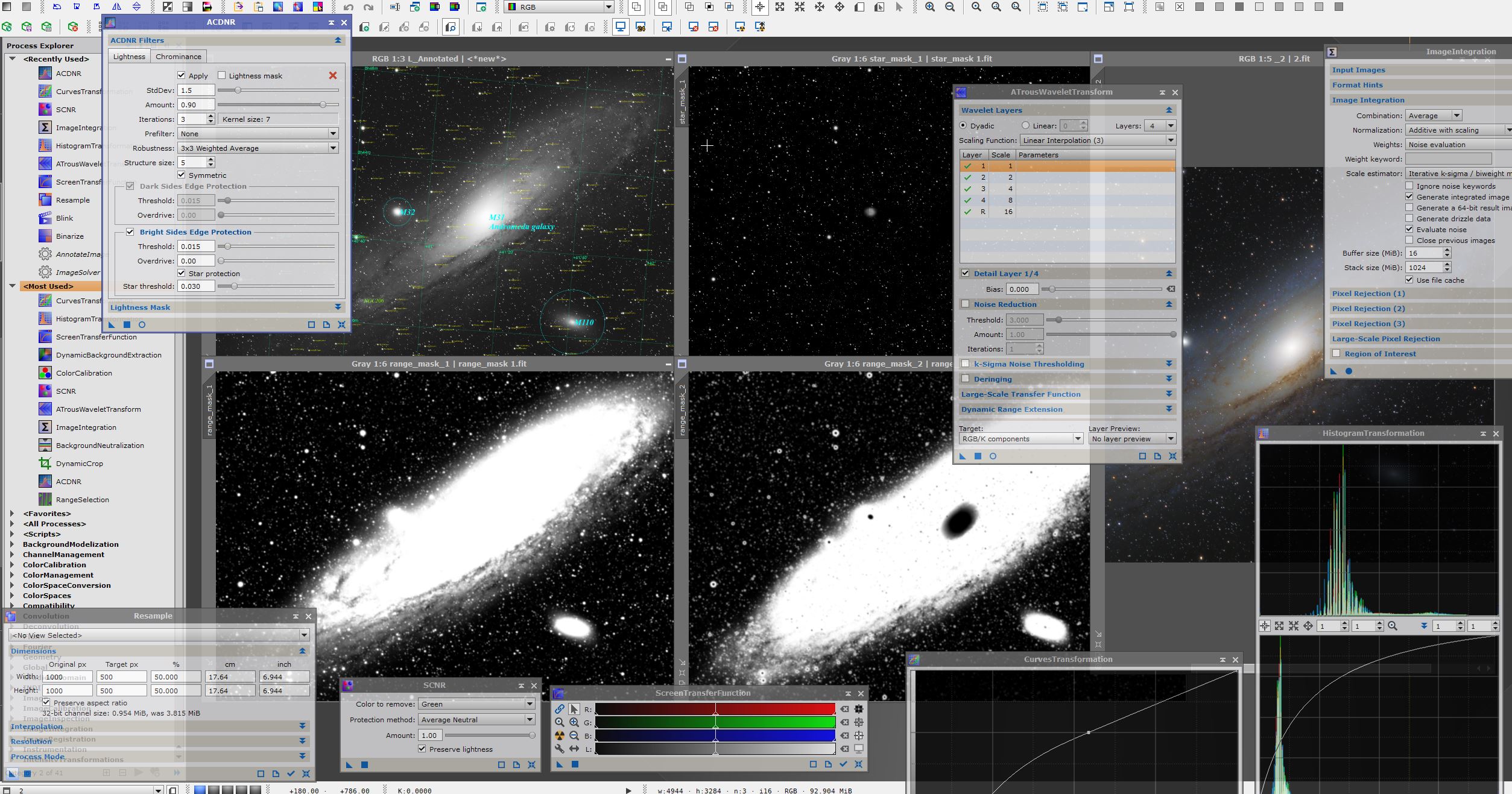The width and height of the screenshot is (1512, 794).
Task: Click zoom out magnifier in top toolbar
Action: click(x=950, y=7)
